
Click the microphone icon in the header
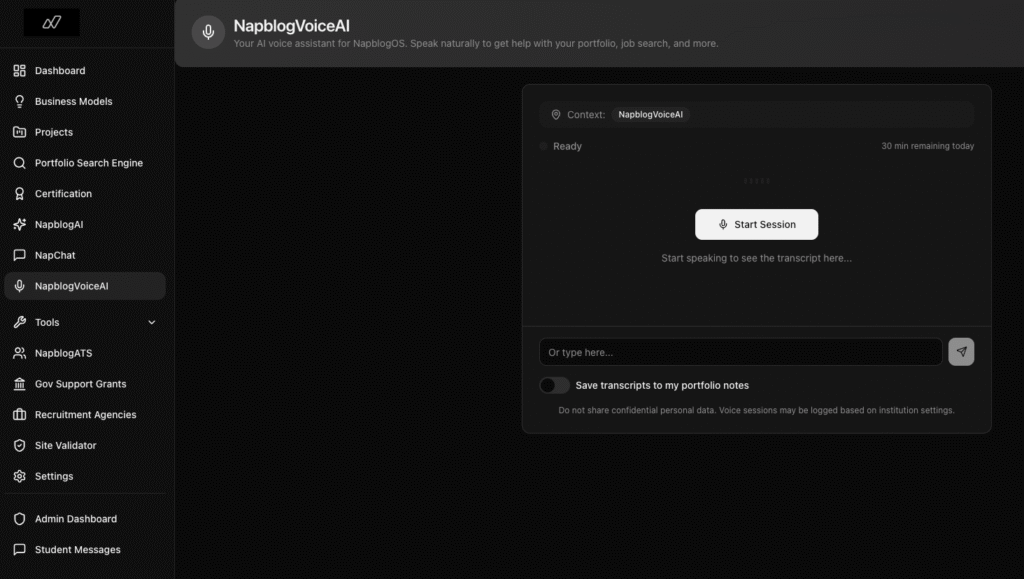click(207, 32)
